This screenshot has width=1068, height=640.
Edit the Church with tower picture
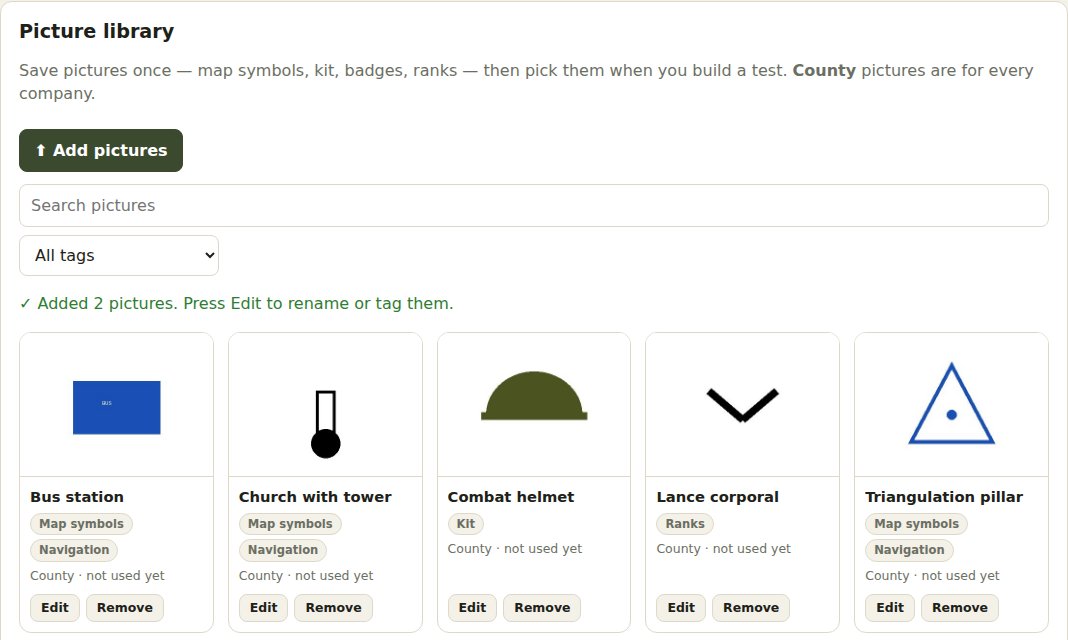click(x=264, y=607)
